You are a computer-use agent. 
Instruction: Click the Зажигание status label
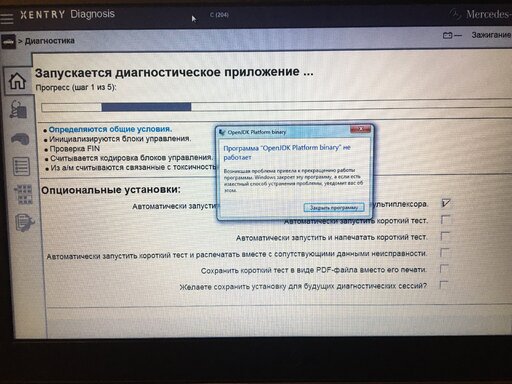[x=491, y=35]
